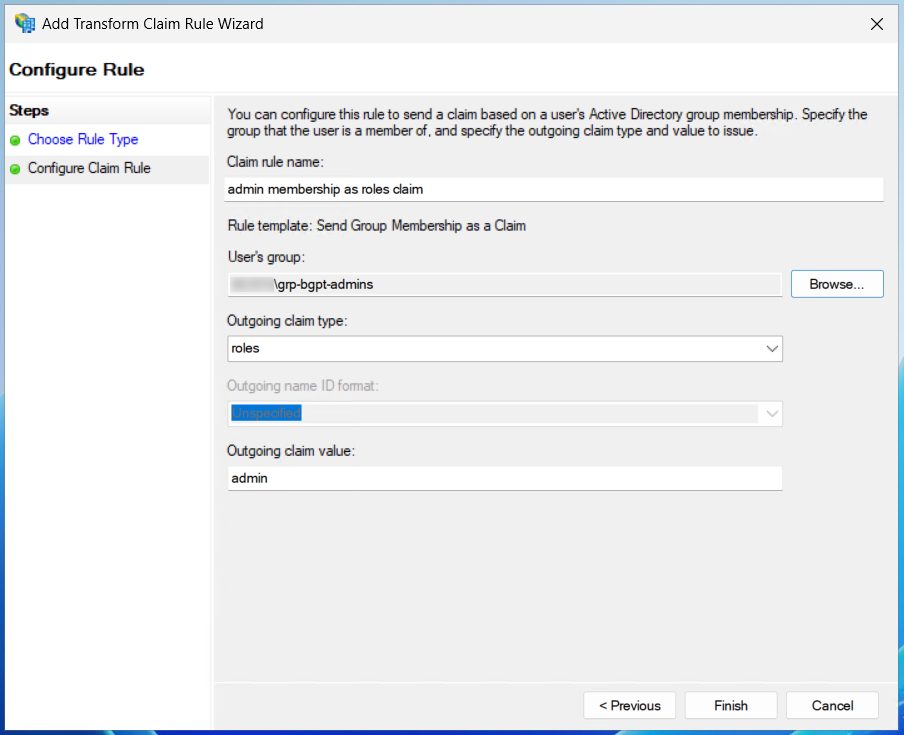This screenshot has width=904, height=735.
Task: Click the highlighted Unspecified value
Action: click(266, 413)
